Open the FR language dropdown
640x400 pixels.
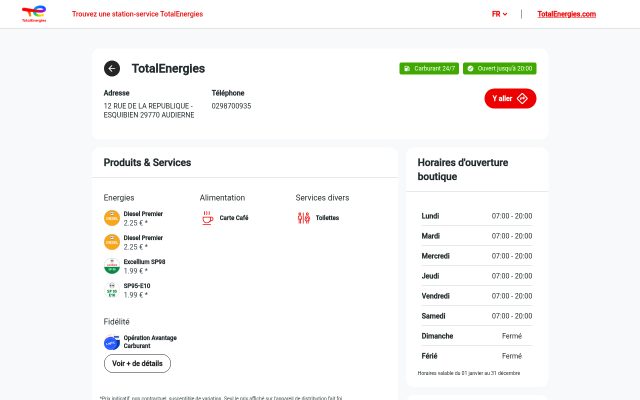(499, 14)
